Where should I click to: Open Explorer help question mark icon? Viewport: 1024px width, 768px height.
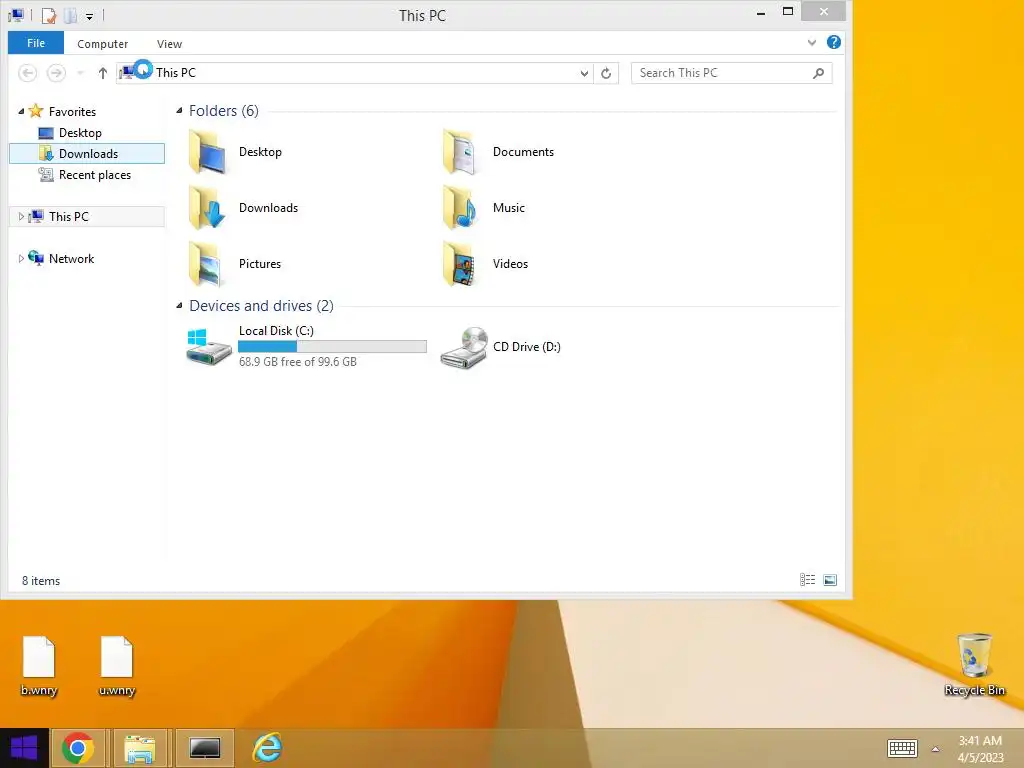click(833, 42)
